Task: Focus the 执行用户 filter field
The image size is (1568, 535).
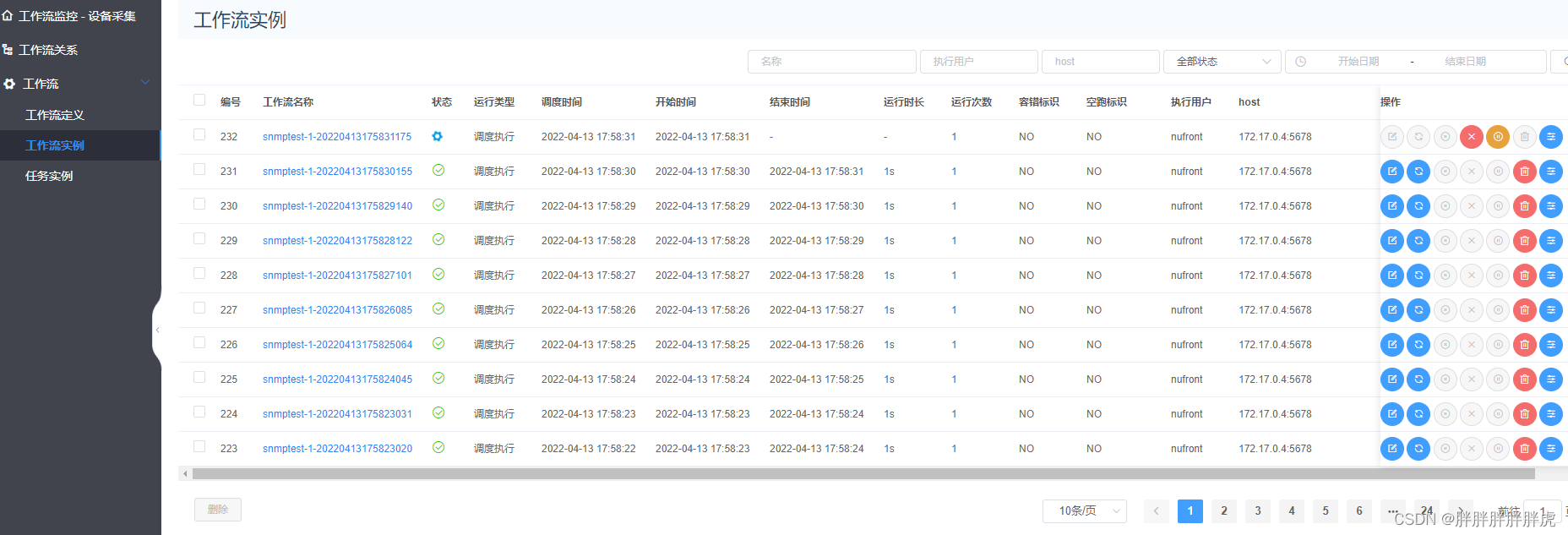Action: click(x=979, y=62)
